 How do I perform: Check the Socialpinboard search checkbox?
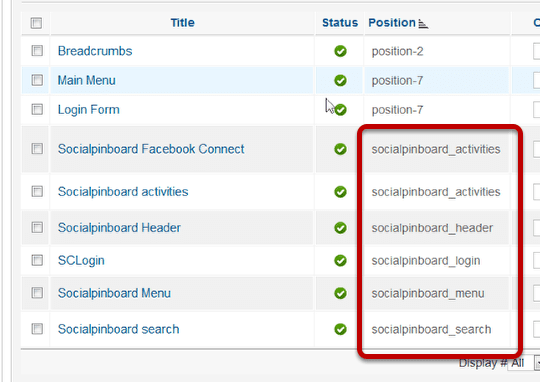[37, 329]
